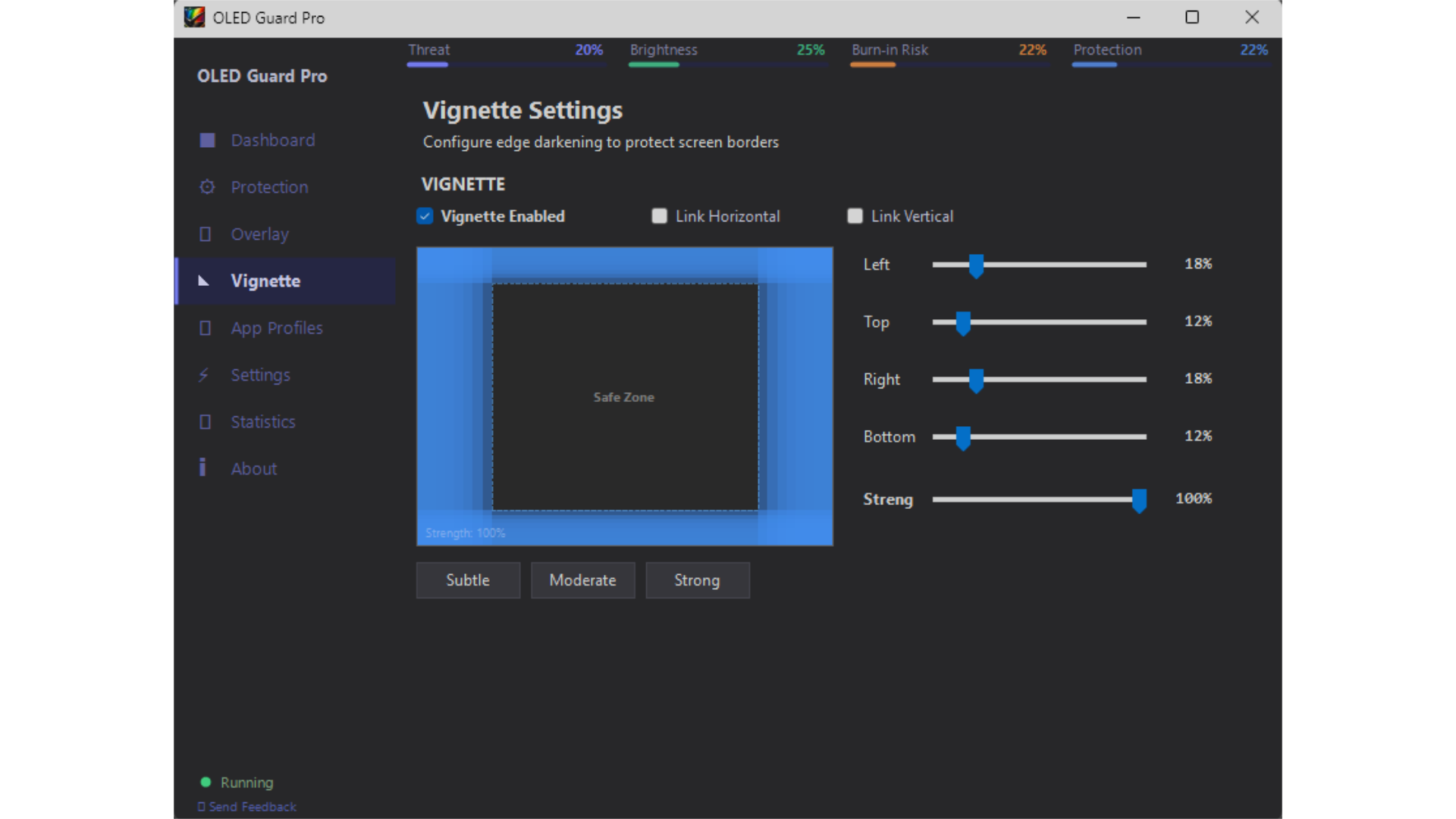Click the OLED Guard Pro title bar logo
This screenshot has width=1456, height=819.
tap(194, 17)
